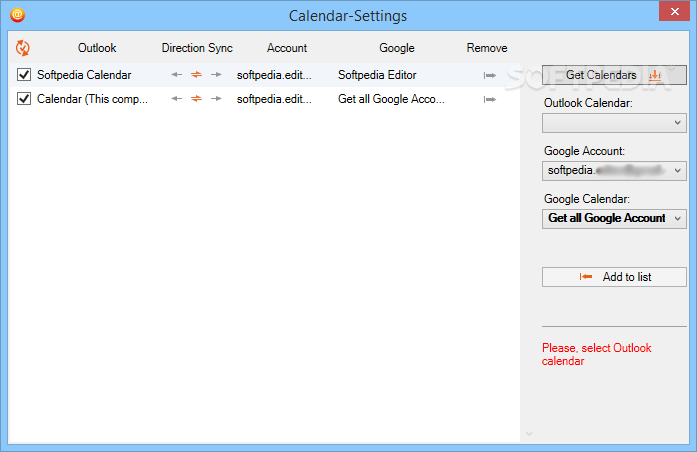Close the Calendar-Settings window
Screen dimensions: 697x452
pyautogui.click(x=674, y=11)
